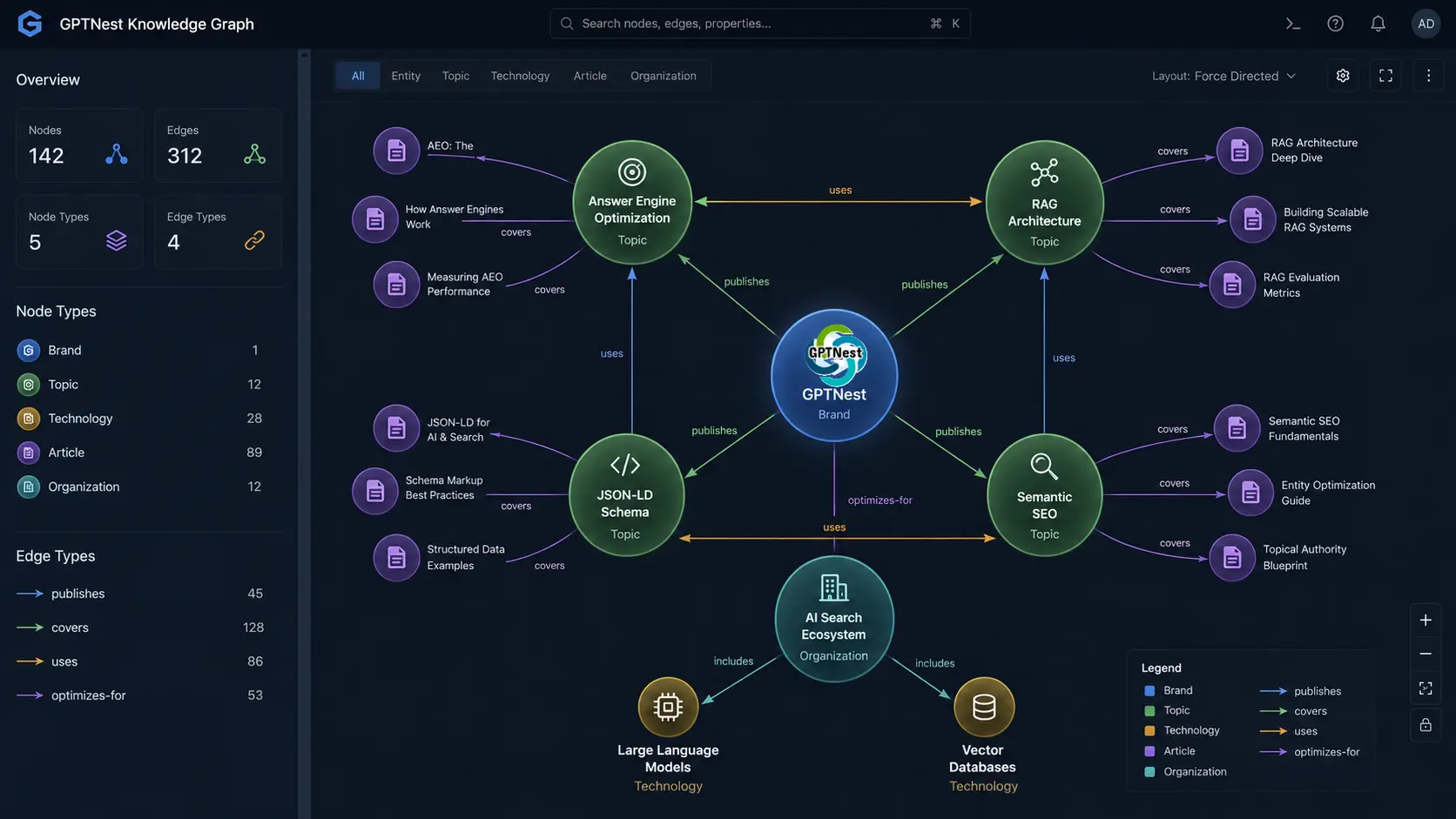Open the help question mark icon
The image size is (1456, 819).
click(1335, 23)
